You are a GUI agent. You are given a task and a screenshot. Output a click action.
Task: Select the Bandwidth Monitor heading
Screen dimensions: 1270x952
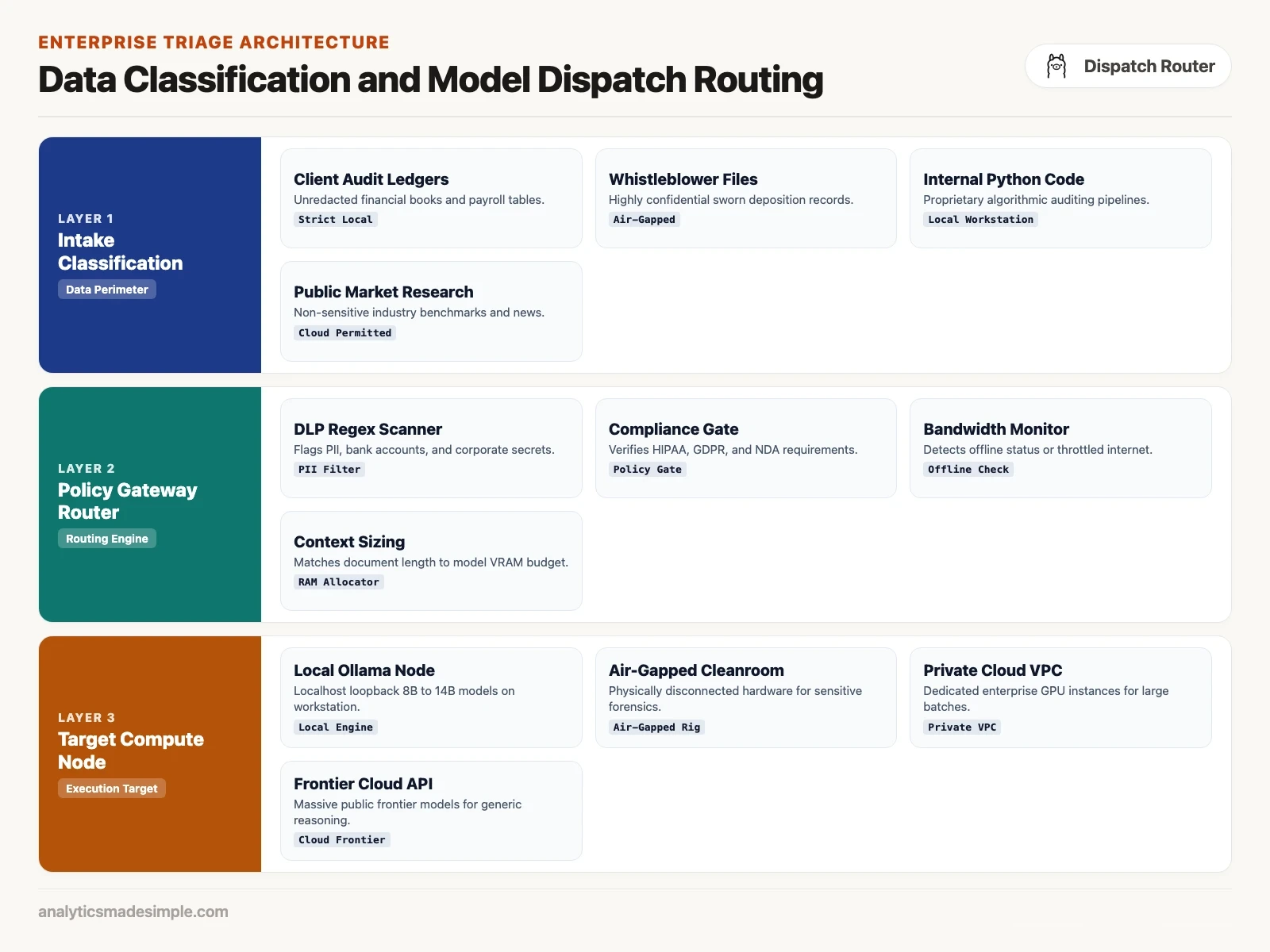click(996, 429)
